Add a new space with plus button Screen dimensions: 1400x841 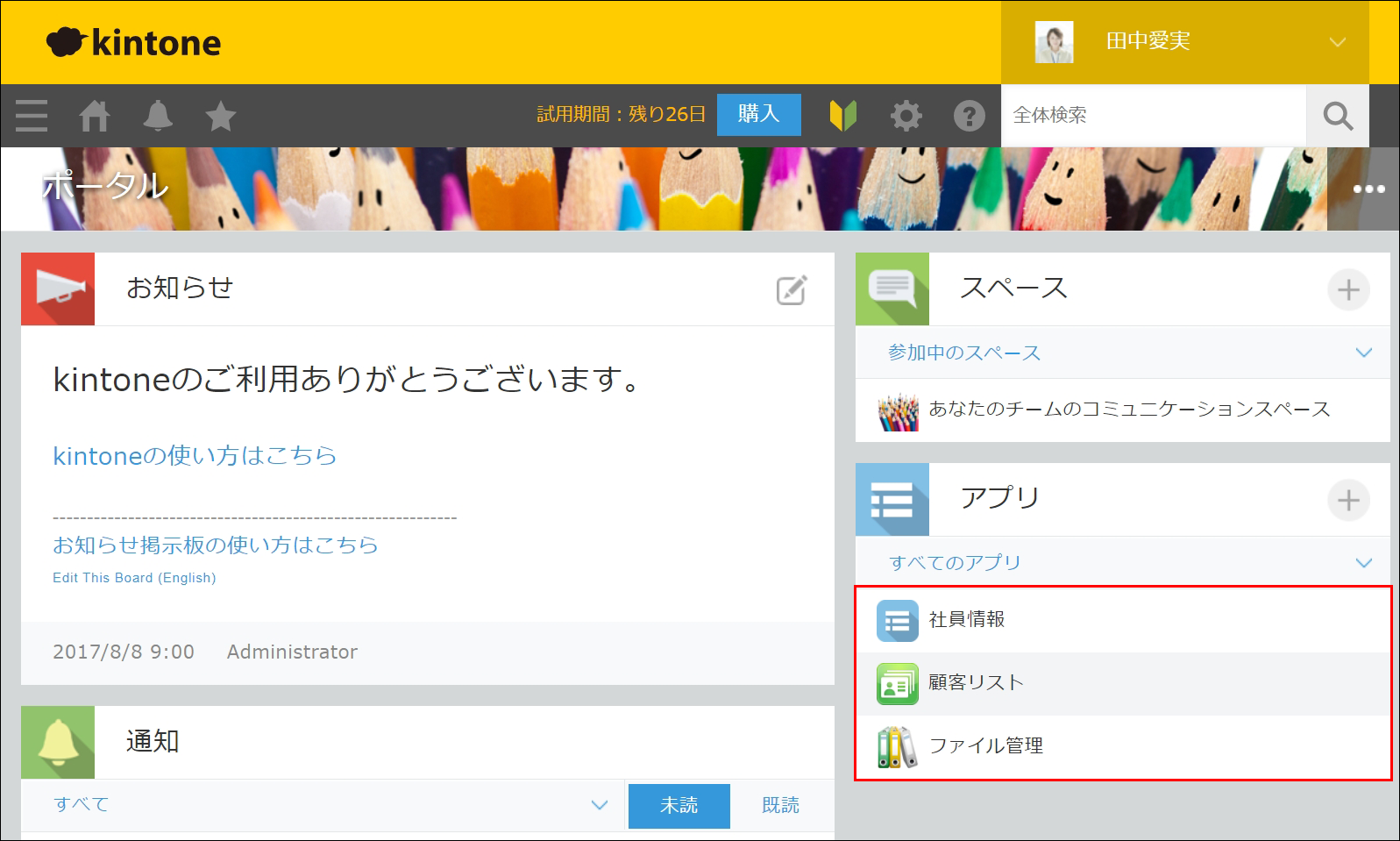tap(1348, 290)
